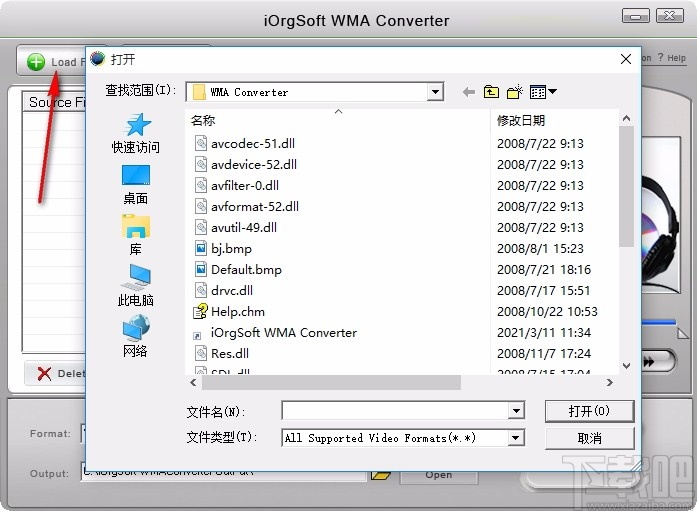Select the avcodec-51.dll file icon
The height and width of the screenshot is (511, 697).
pyautogui.click(x=201, y=143)
